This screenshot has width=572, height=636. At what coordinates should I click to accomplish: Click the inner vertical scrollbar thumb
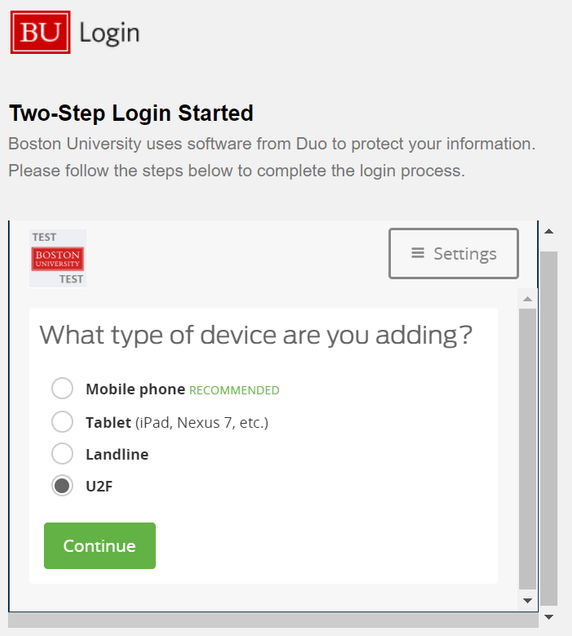pyautogui.click(x=527, y=449)
